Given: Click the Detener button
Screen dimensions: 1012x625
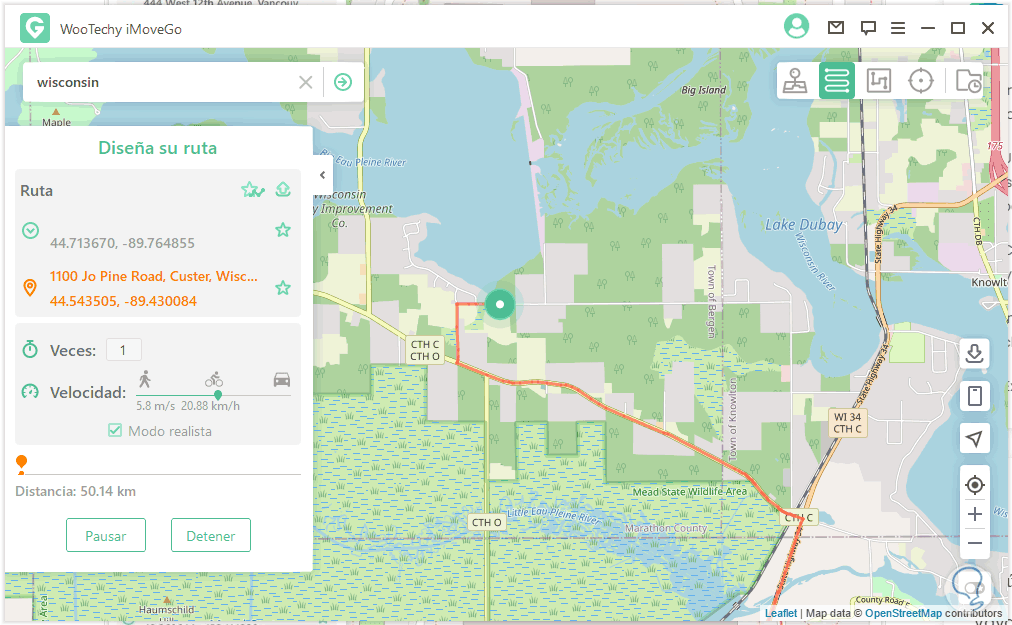Looking at the screenshot, I should tap(210, 535).
